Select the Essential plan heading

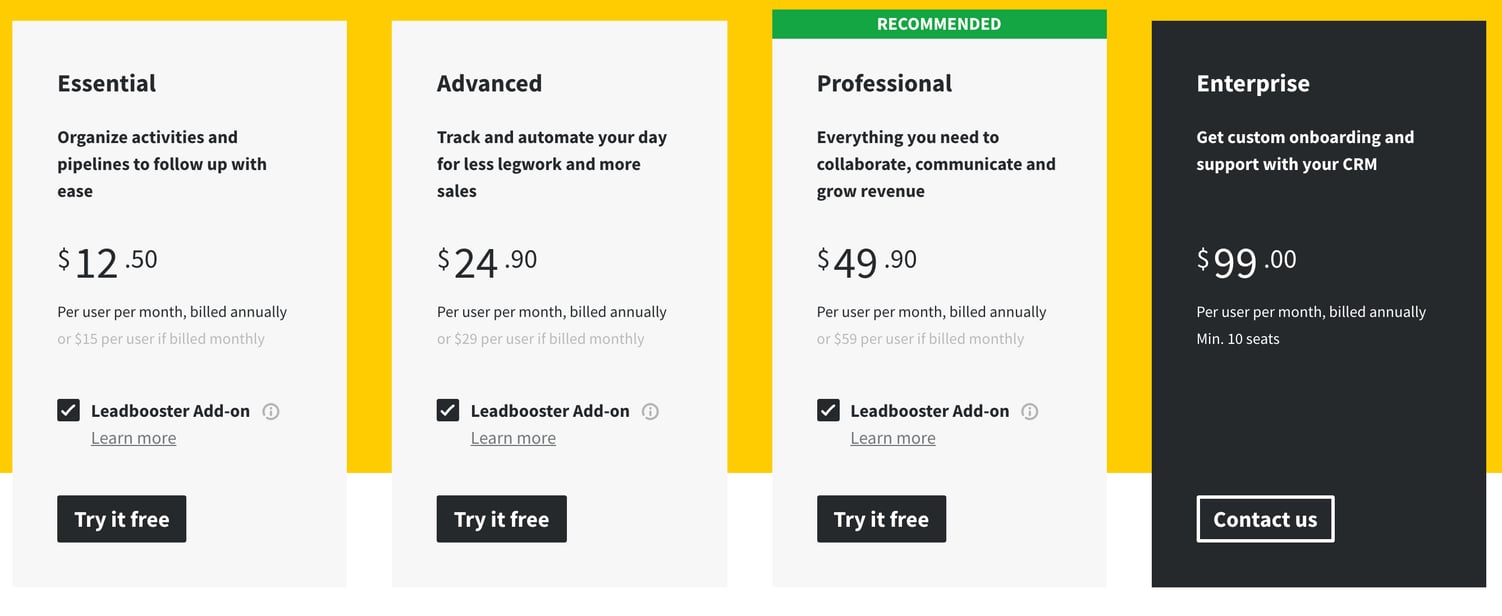click(x=106, y=83)
